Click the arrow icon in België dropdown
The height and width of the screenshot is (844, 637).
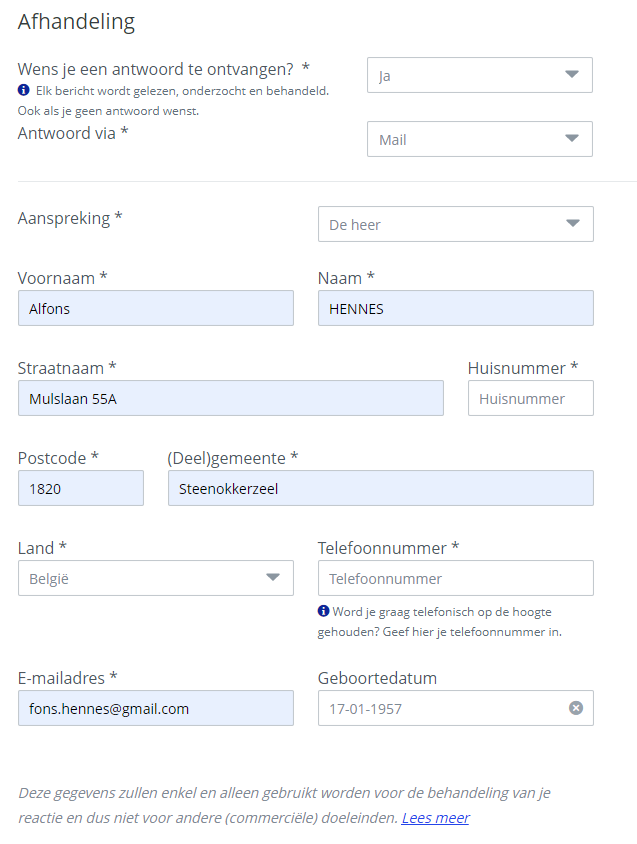point(272,578)
